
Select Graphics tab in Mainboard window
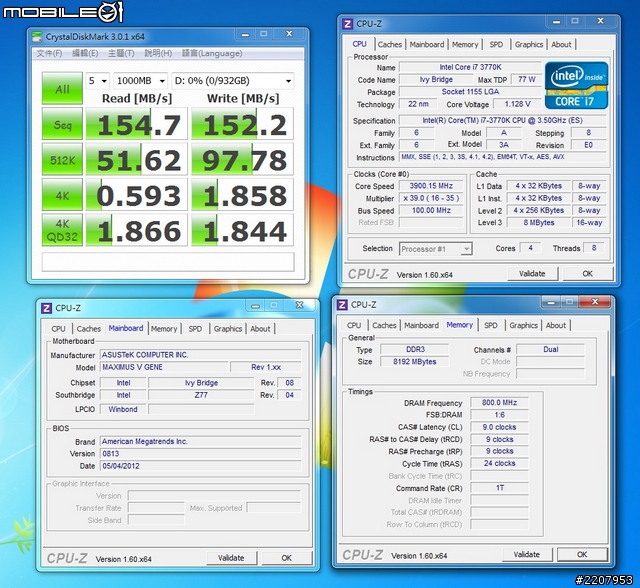tap(228, 328)
